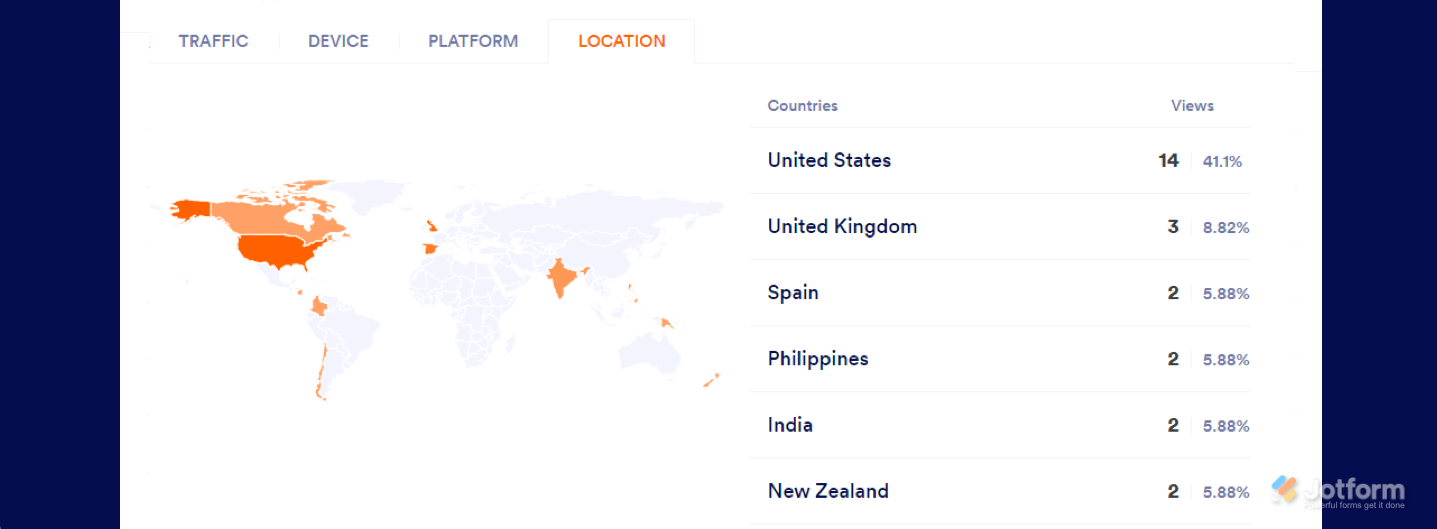Select India in the countries list
The image size is (1437, 529).
coord(790,425)
